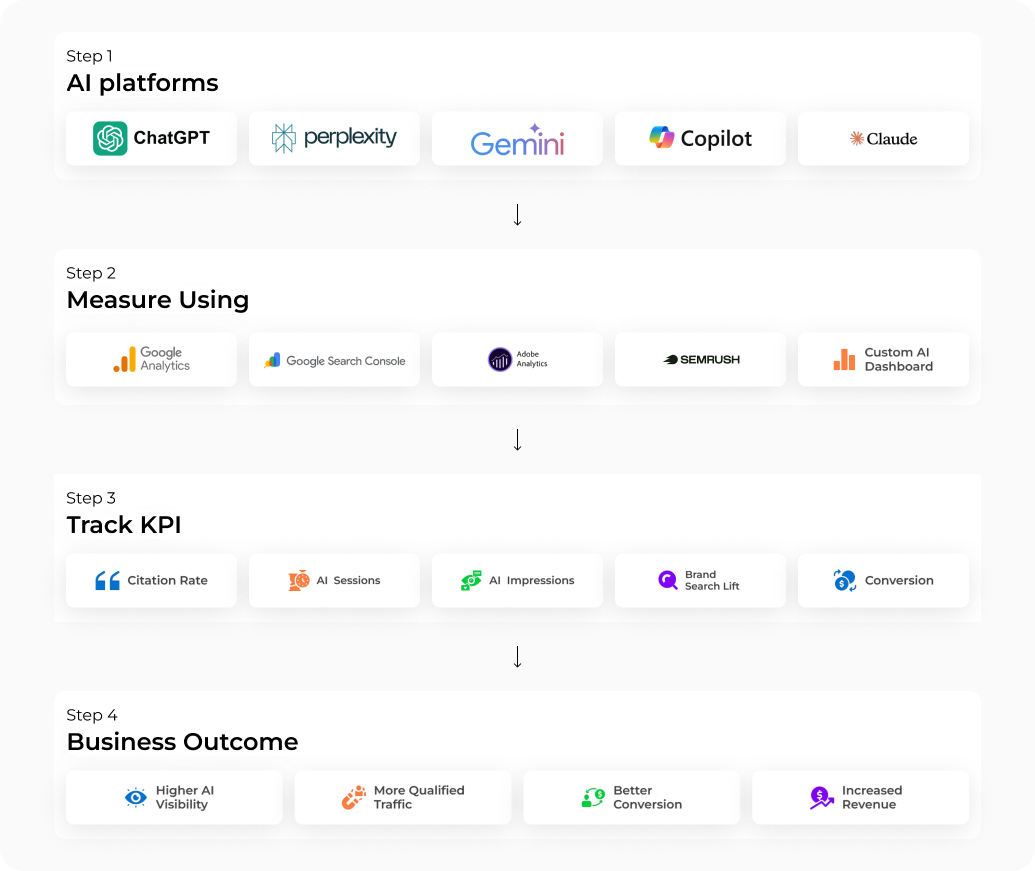Click the Gemini sparkle logo
Image resolution: width=1035 pixels, height=871 pixels.
535,128
